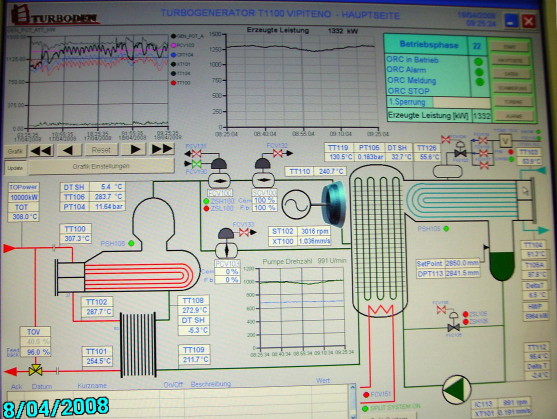Viewport: 557px width, 419px height.
Task: Click the ZSH100 green status light
Action: (206, 201)
